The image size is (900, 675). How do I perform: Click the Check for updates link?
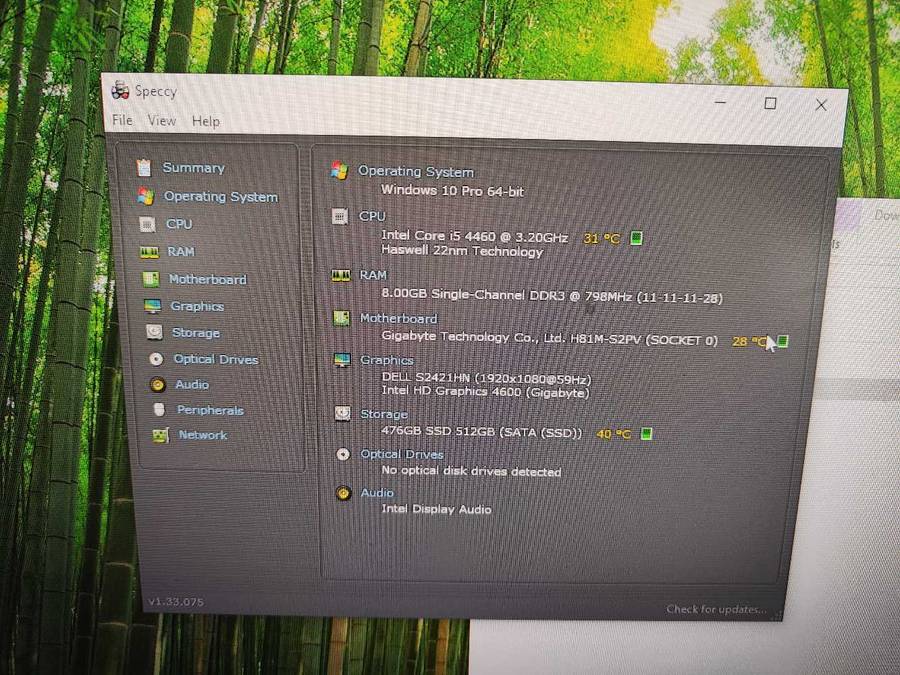(x=716, y=609)
